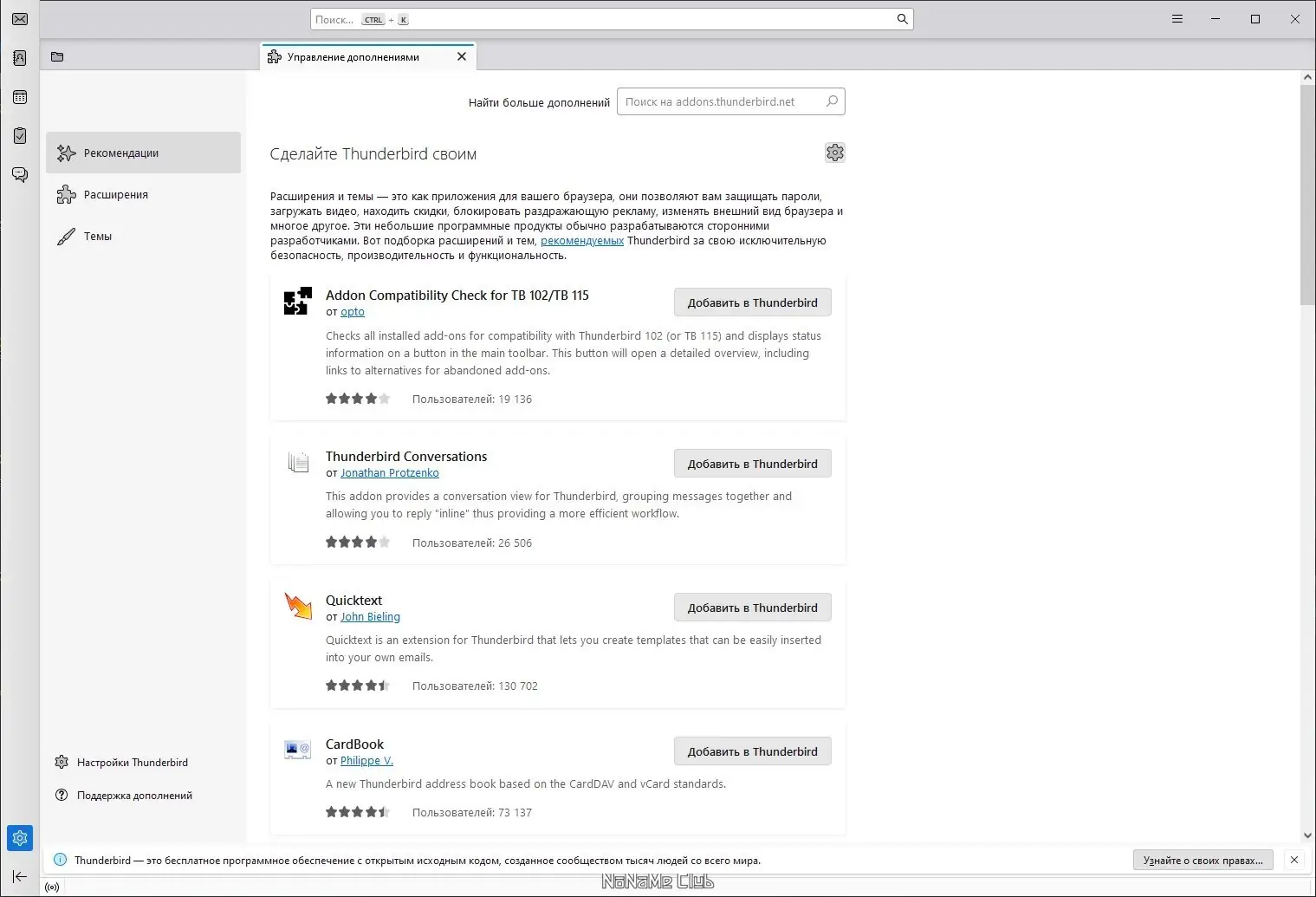Viewport: 1316px width, 897px height.
Task: Open author link opto
Action: (x=353, y=312)
